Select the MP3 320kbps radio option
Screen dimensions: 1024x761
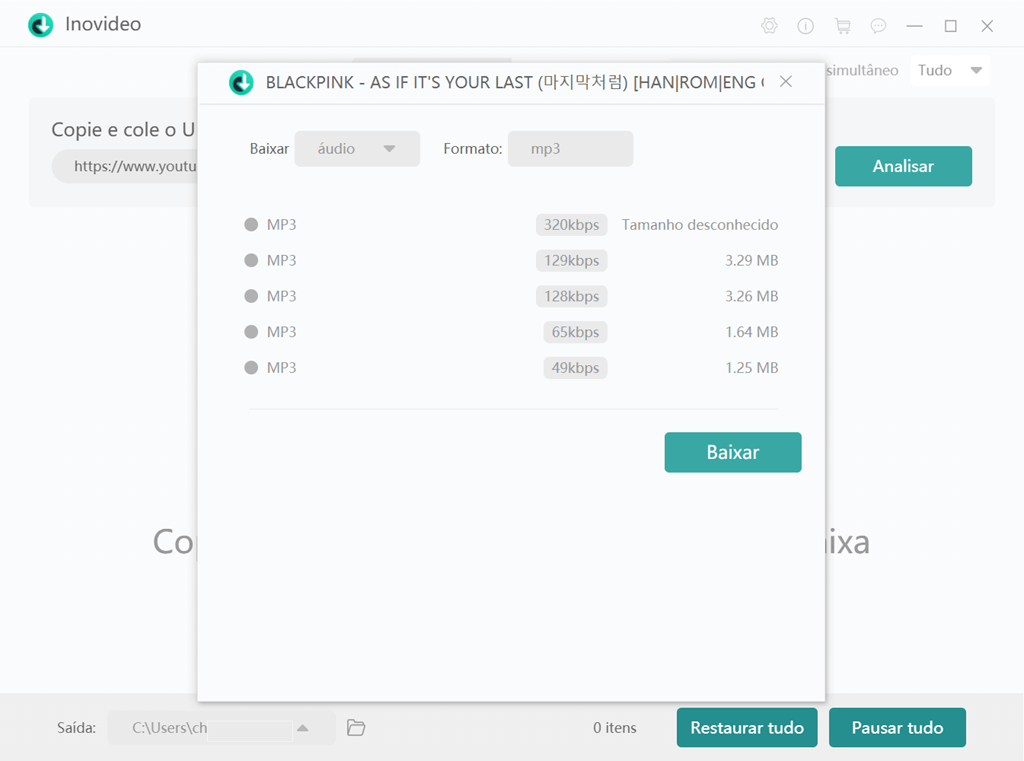251,225
